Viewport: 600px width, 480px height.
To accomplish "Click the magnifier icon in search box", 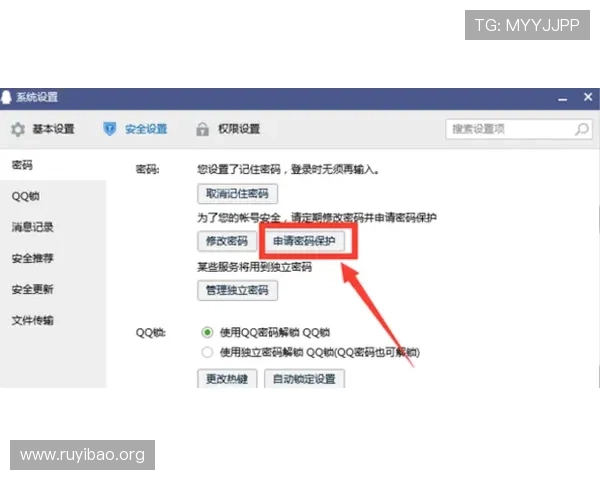I will pyautogui.click(x=582, y=129).
